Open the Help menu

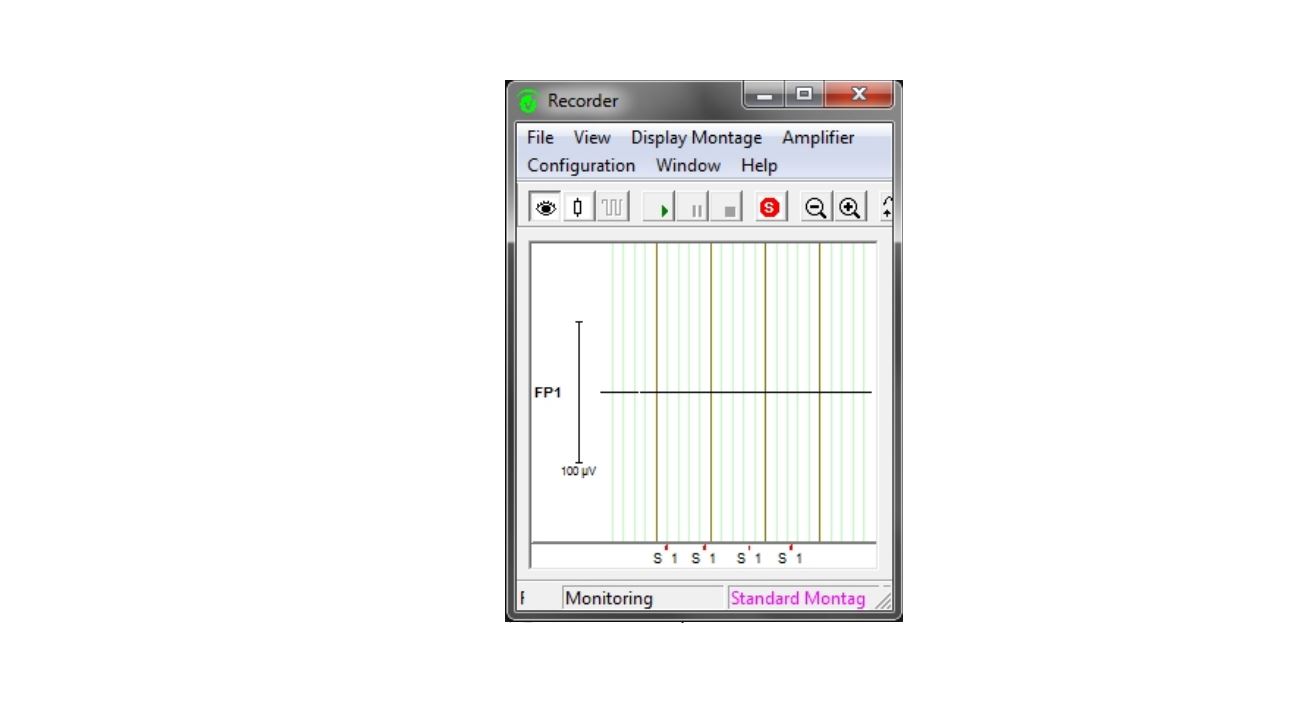tap(759, 165)
